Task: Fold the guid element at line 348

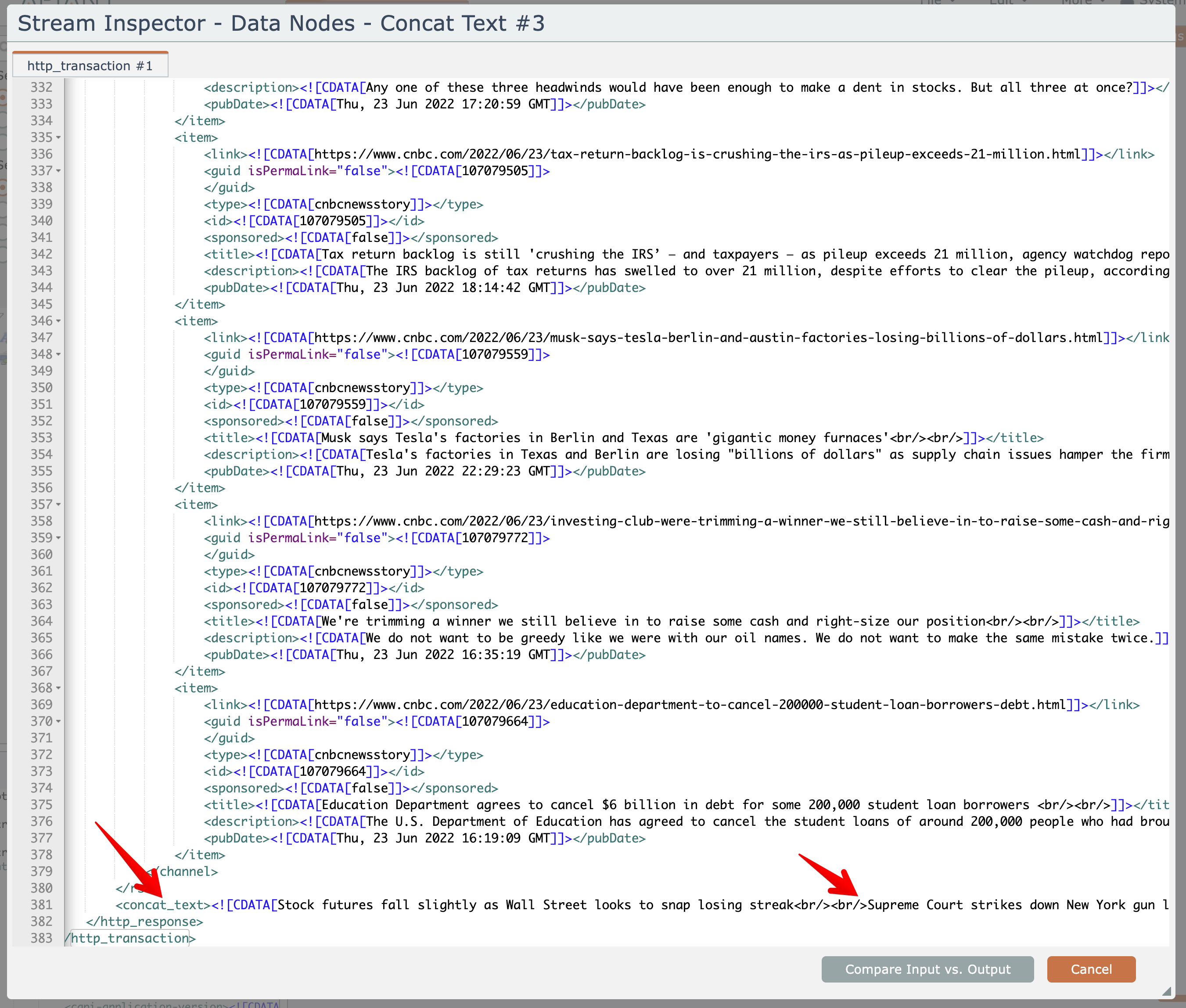Action: point(58,354)
